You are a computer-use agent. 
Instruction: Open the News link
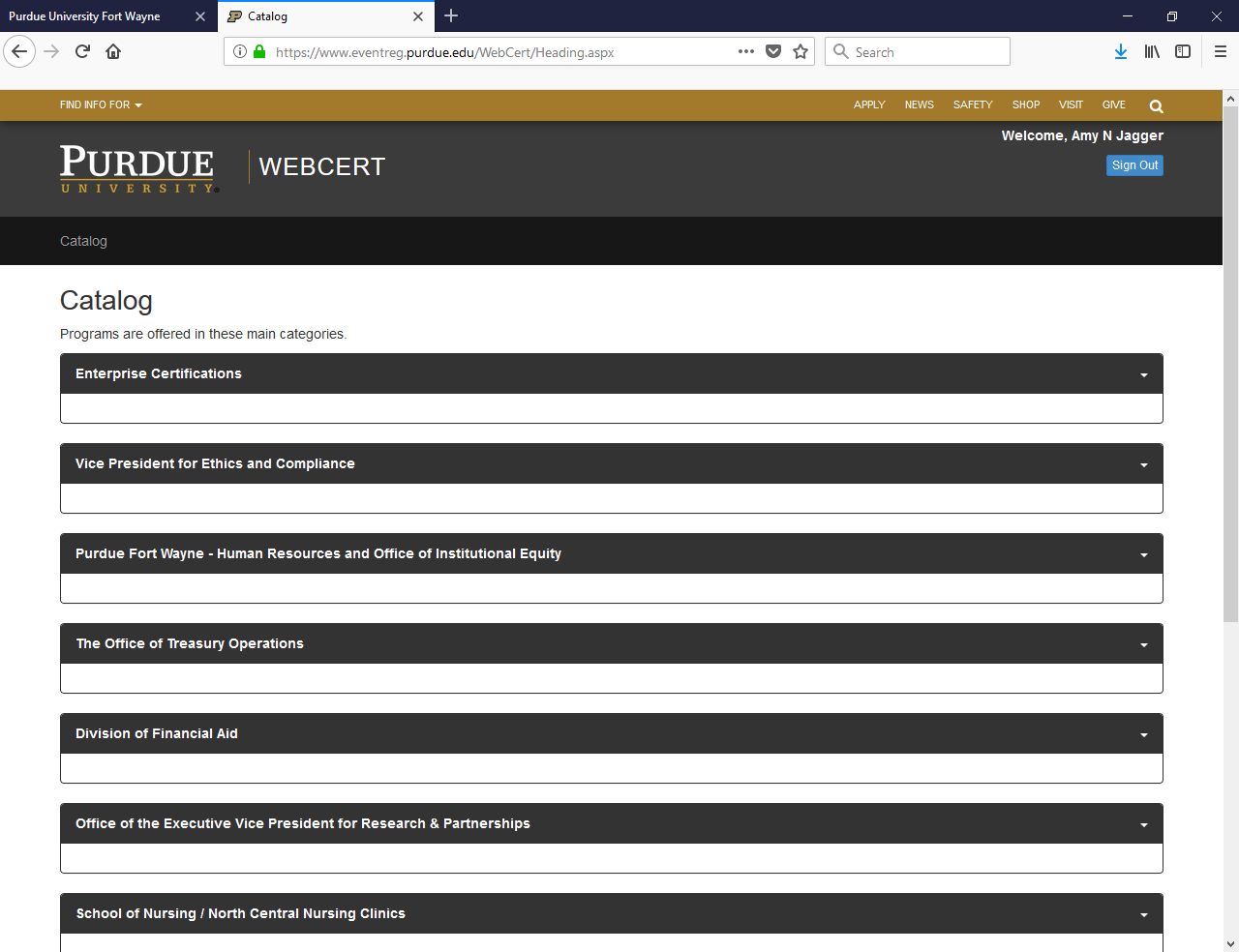point(920,104)
